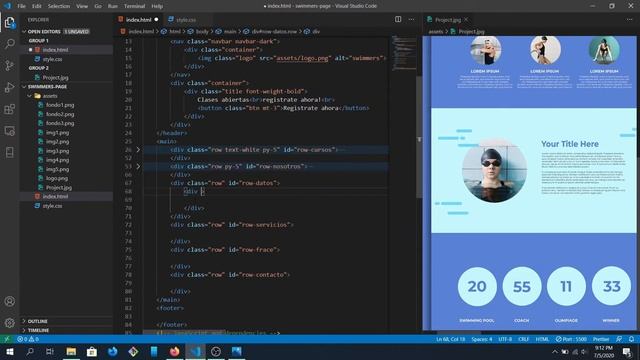The image size is (640, 360).
Task: Open Windows Start menu
Action: (9, 351)
